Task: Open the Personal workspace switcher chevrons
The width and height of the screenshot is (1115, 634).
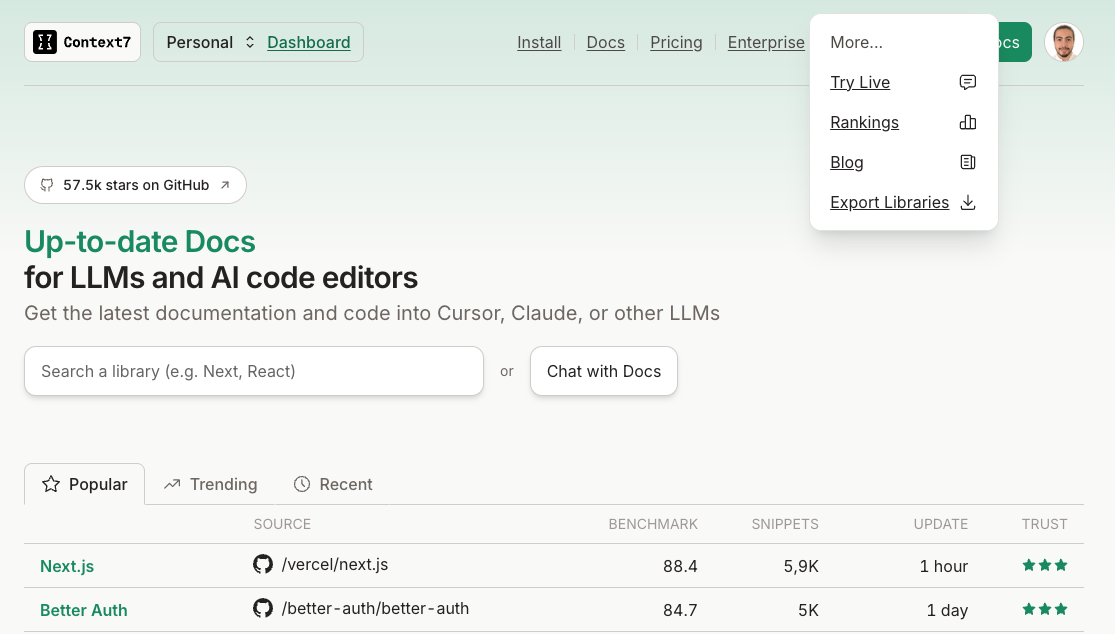Action: (x=250, y=43)
